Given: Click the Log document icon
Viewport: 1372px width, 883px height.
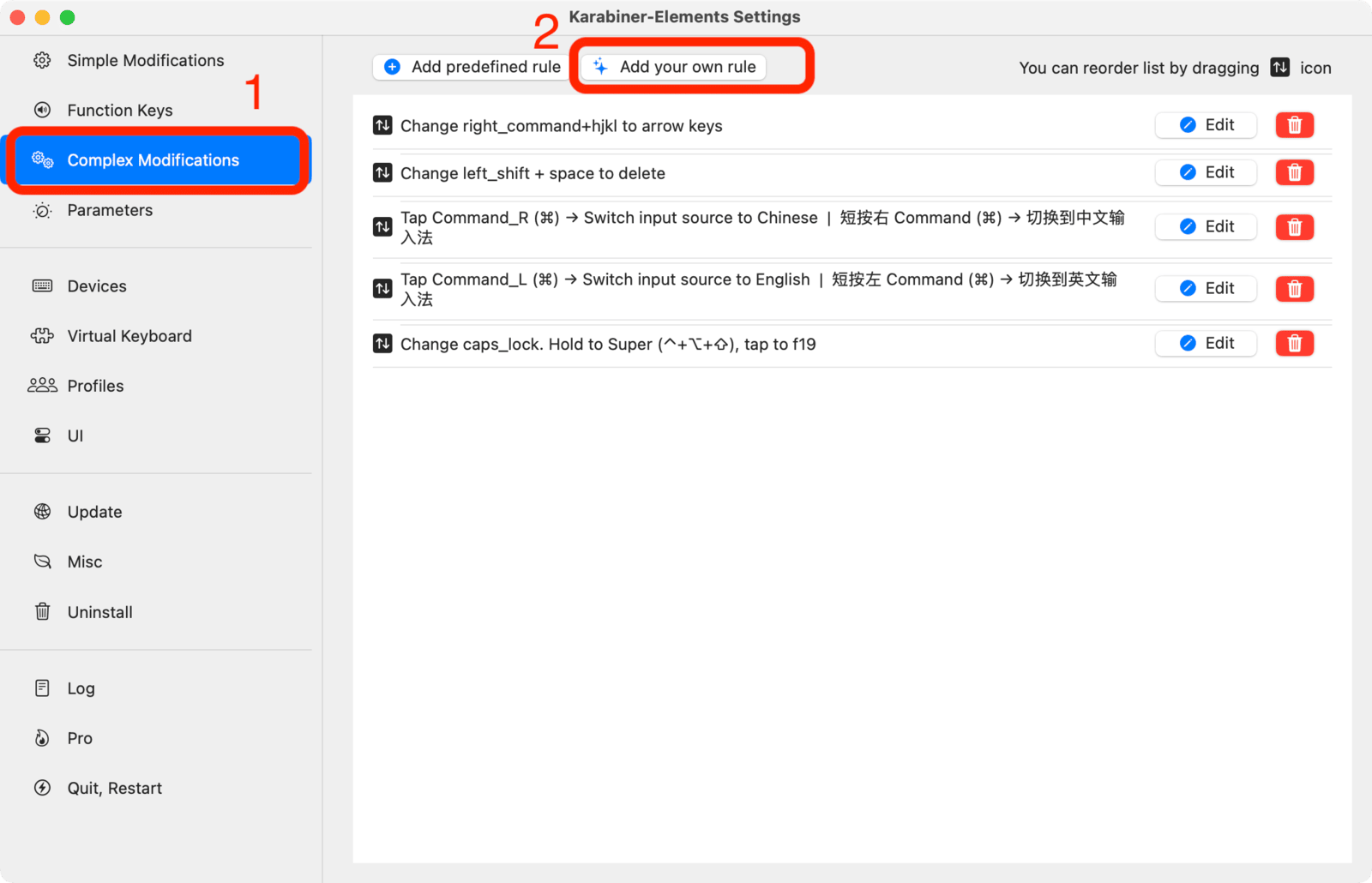Looking at the screenshot, I should coord(42,688).
